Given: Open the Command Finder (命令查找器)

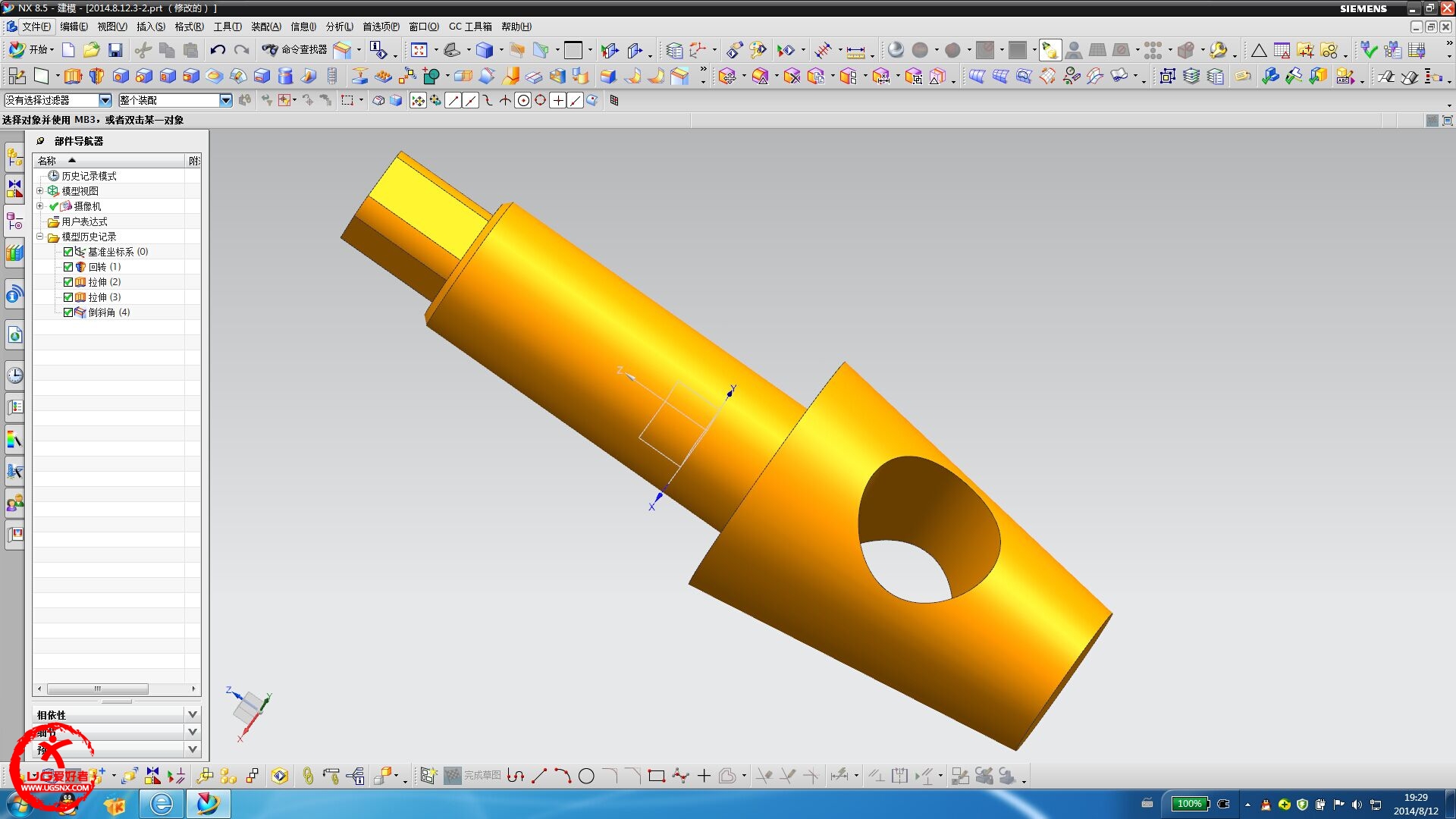Looking at the screenshot, I should point(294,50).
